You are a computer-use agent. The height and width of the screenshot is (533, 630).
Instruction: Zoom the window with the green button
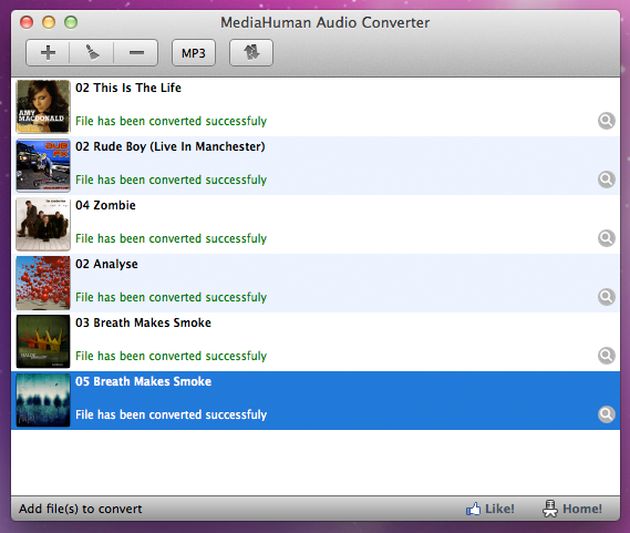[x=71, y=22]
